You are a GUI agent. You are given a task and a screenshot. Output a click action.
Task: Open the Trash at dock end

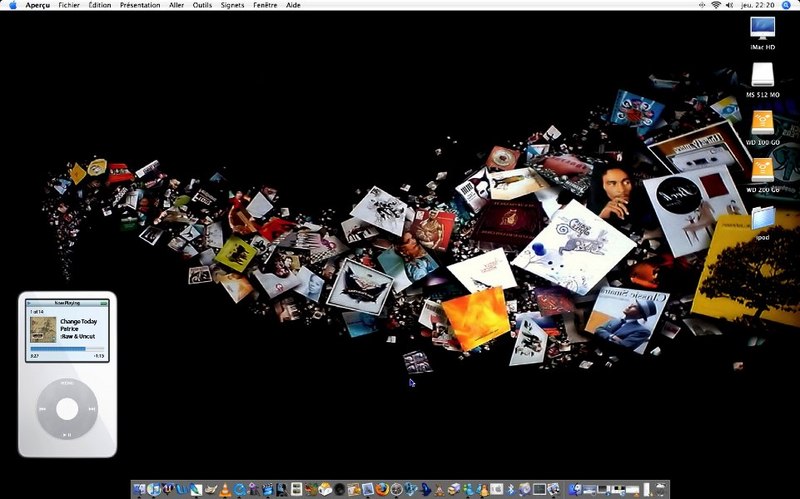pyautogui.click(x=660, y=489)
